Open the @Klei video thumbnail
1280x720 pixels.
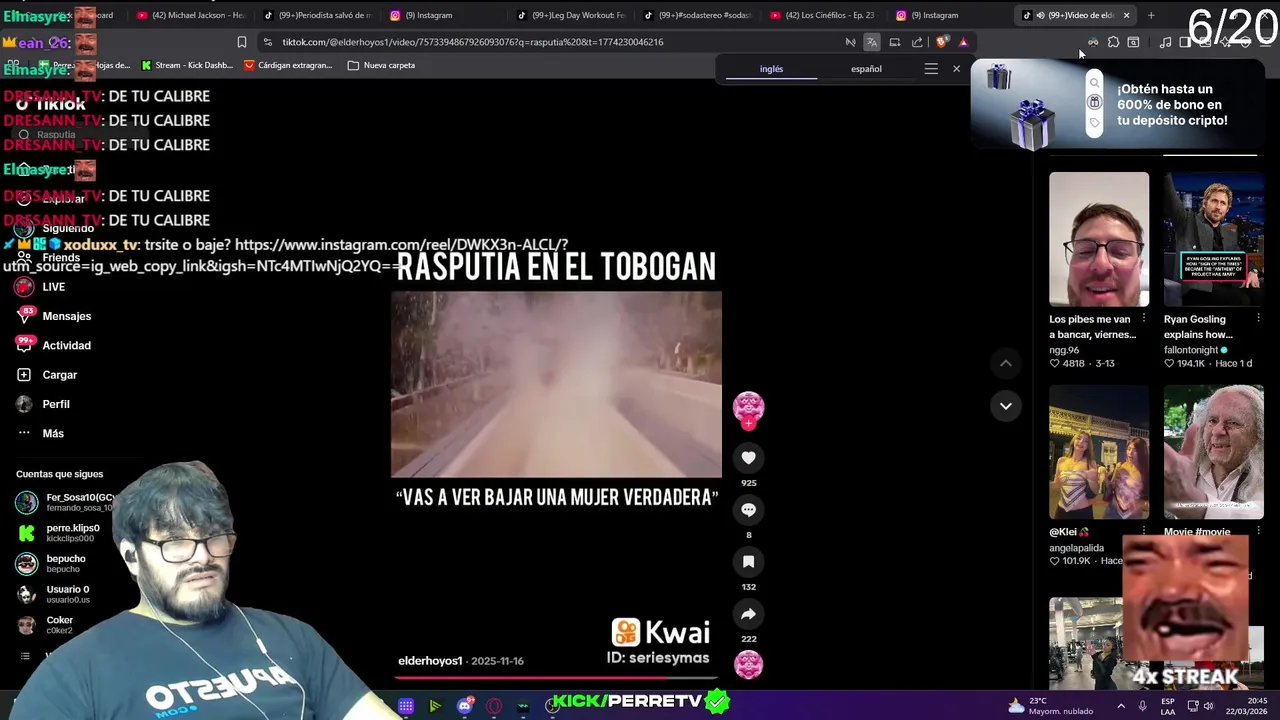1099,452
